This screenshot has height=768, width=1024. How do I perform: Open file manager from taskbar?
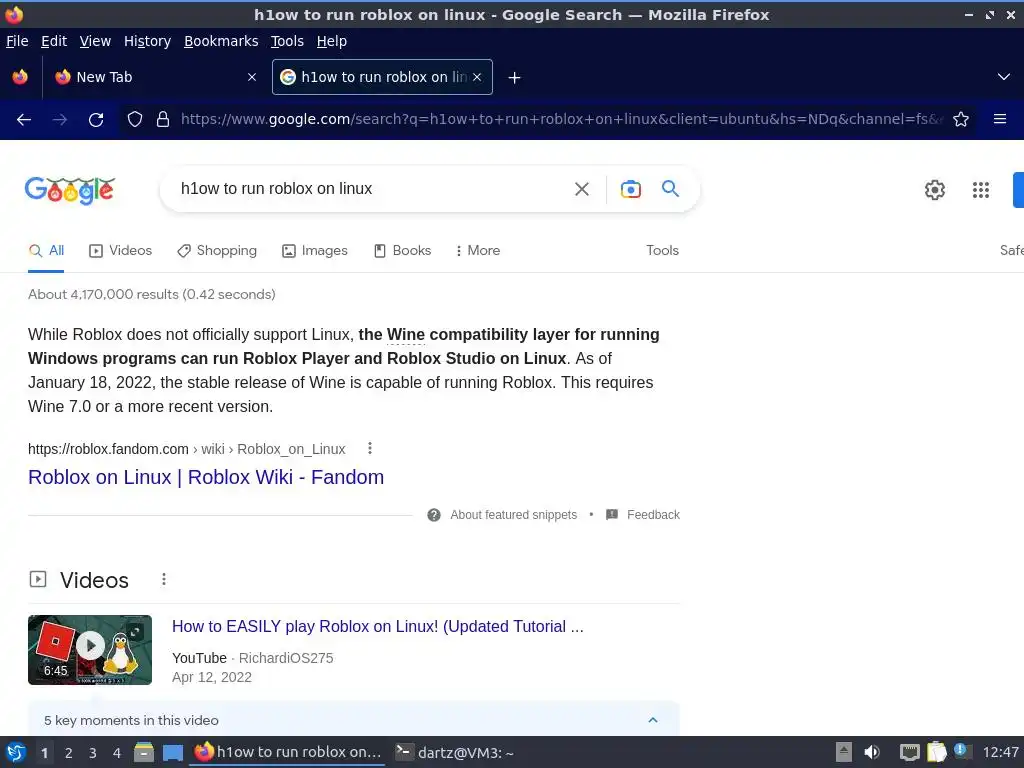[144, 753]
